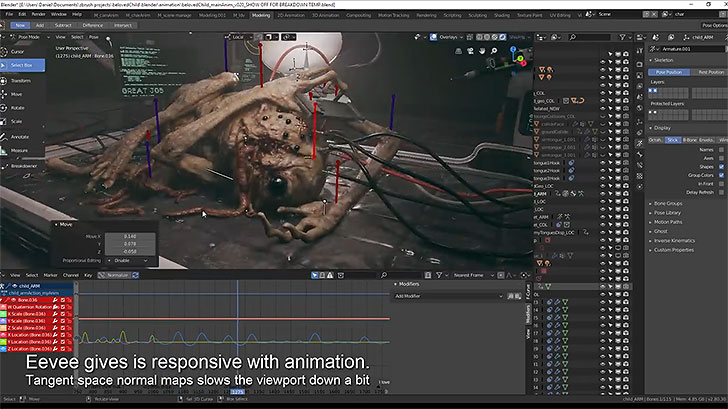Enable the Delay Refresh checkbox
The width and height of the screenshot is (728, 409).
pos(721,192)
